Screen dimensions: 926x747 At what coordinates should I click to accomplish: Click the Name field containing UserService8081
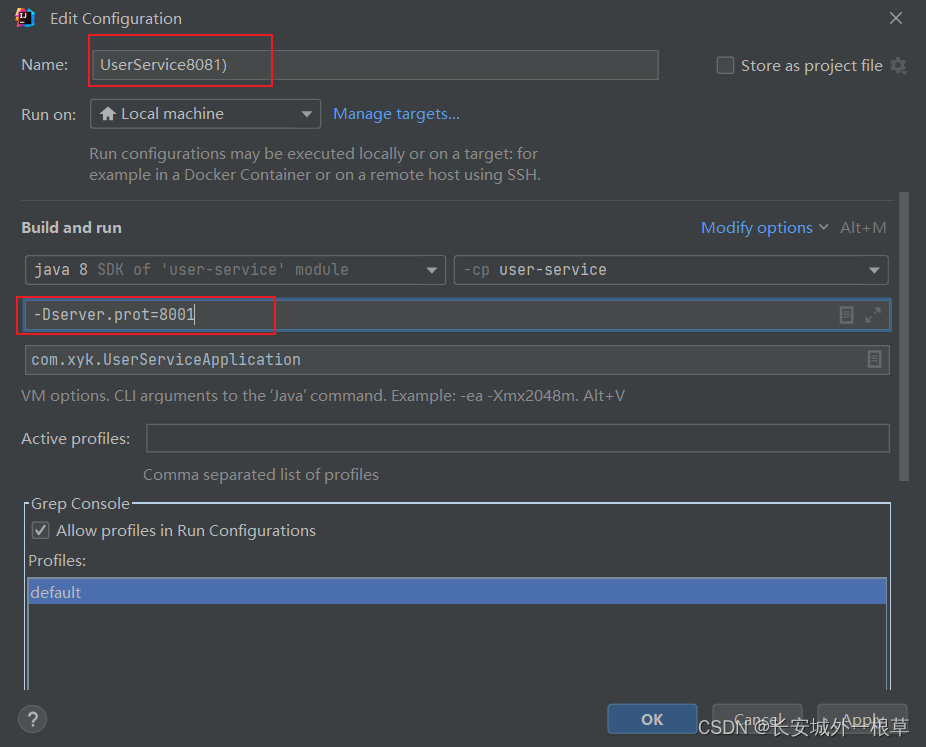[375, 65]
